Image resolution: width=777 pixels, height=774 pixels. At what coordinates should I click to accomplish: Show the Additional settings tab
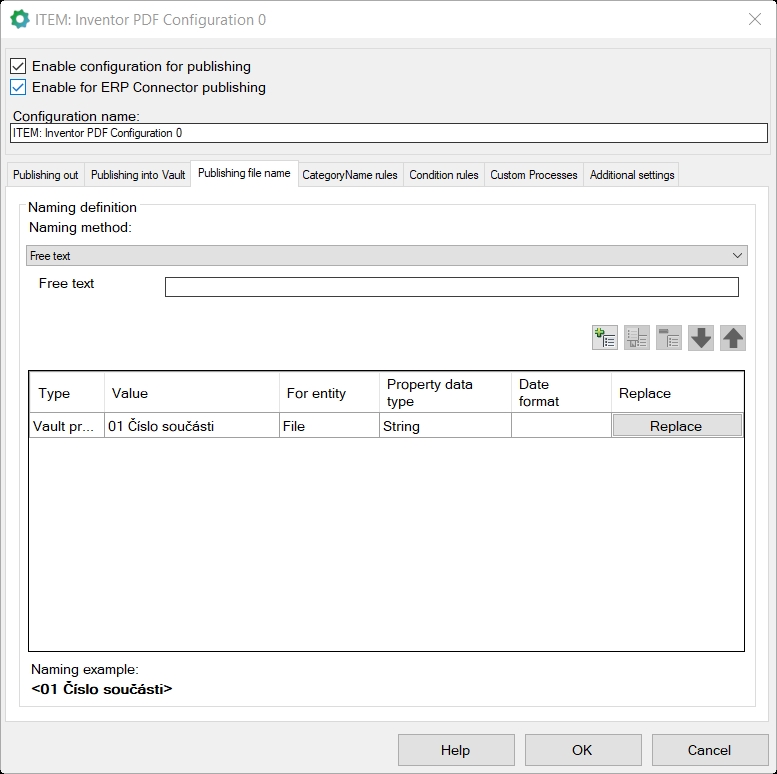point(632,175)
